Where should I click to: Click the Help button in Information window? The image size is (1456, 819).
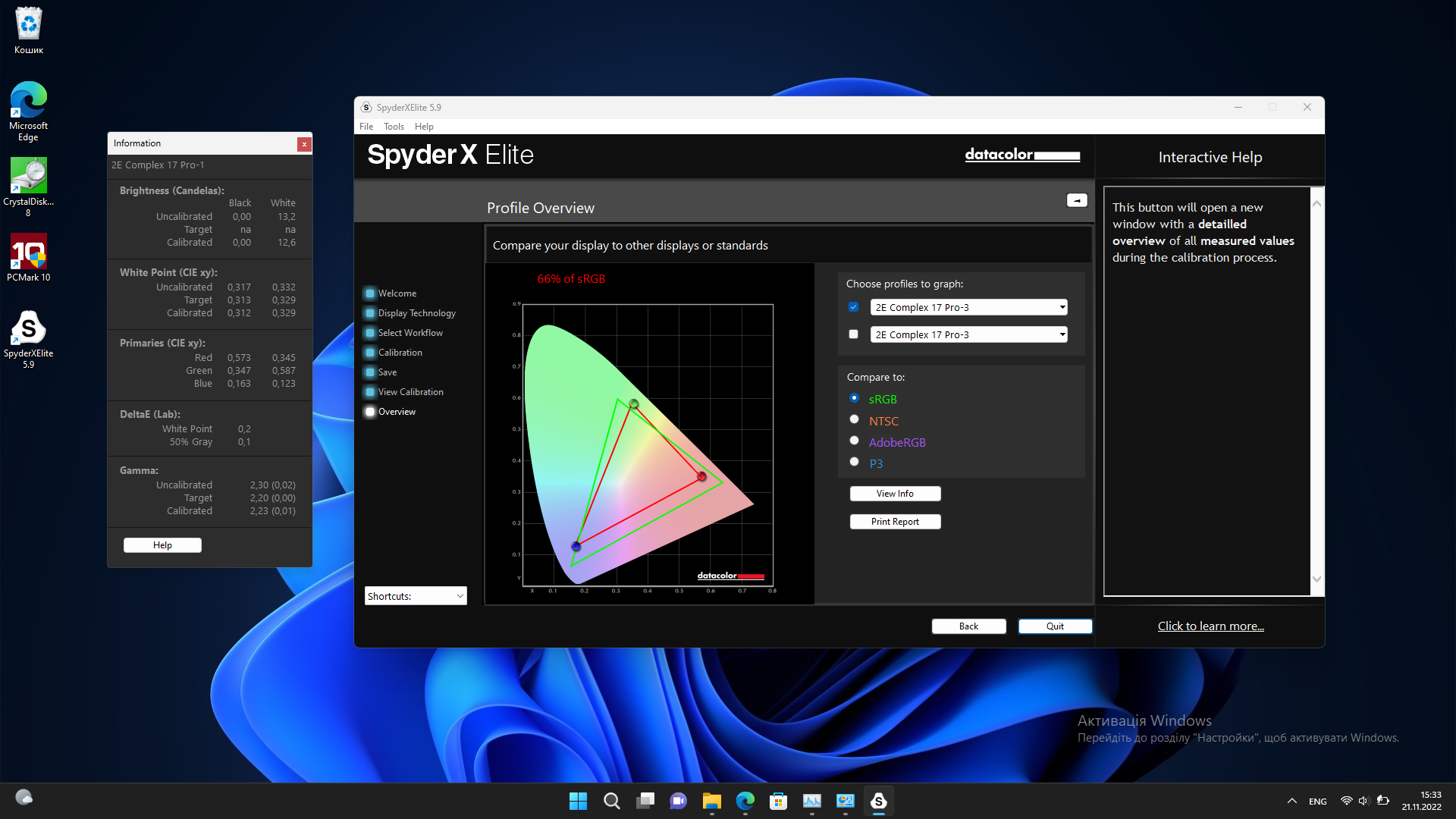coord(162,545)
